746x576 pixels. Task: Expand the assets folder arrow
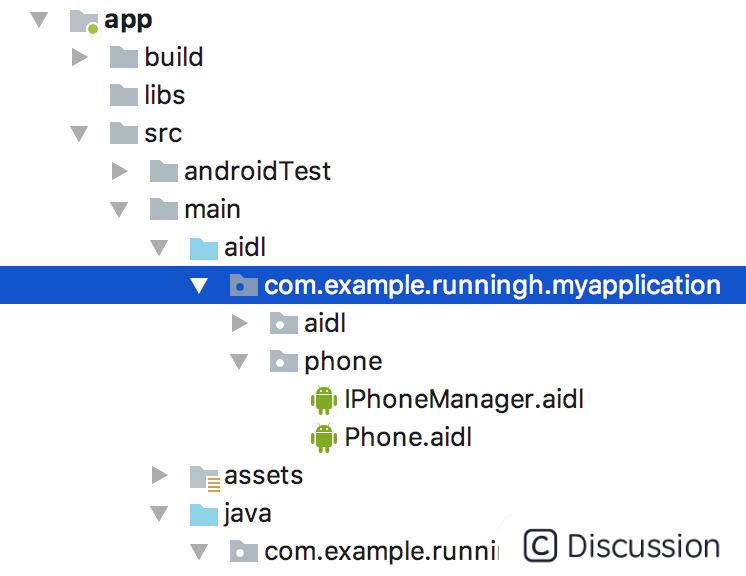click(159, 475)
